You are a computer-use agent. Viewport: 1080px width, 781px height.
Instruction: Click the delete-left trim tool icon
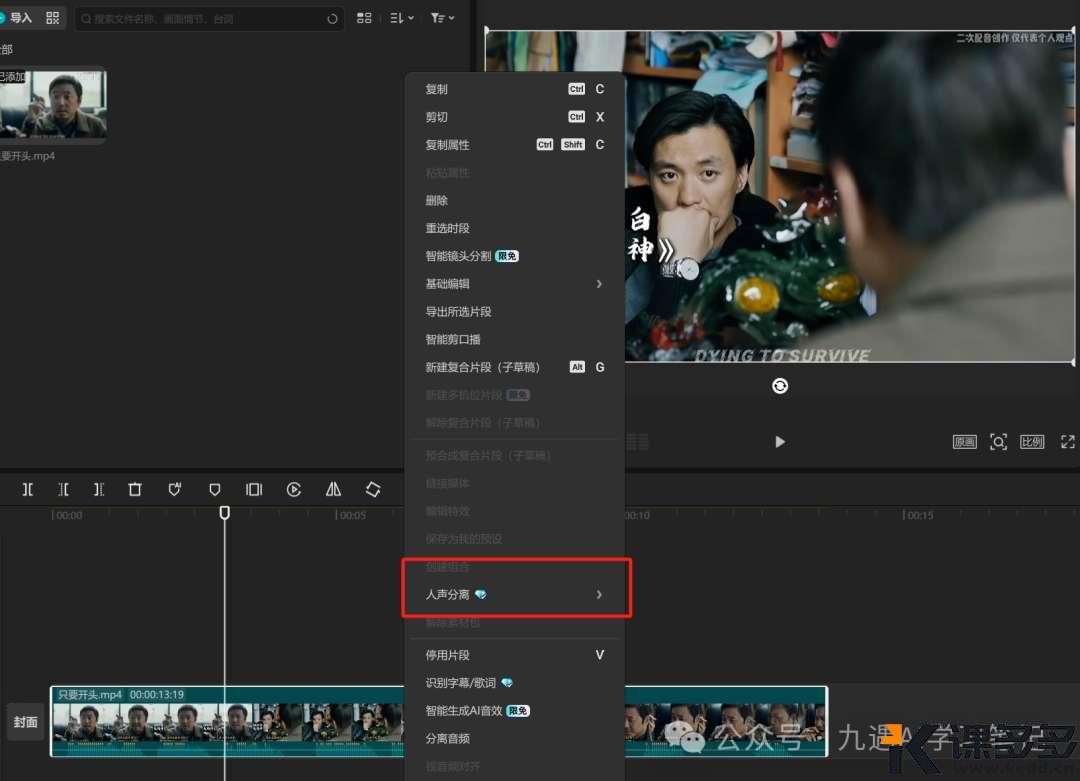pos(63,490)
